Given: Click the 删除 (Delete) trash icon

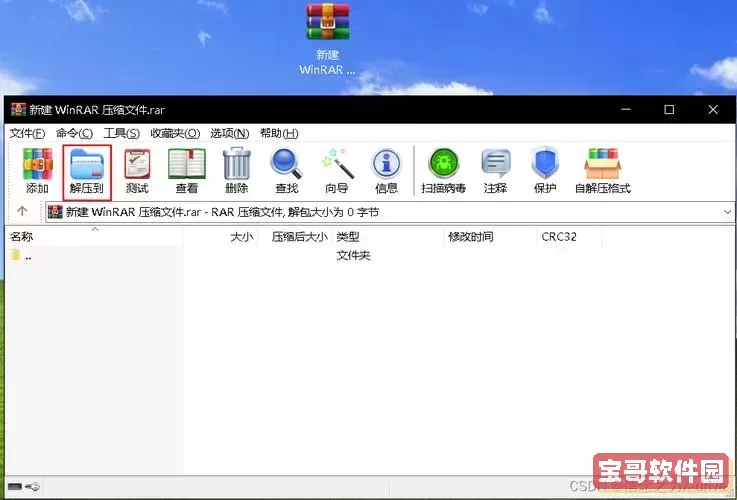Looking at the screenshot, I should point(236,171).
